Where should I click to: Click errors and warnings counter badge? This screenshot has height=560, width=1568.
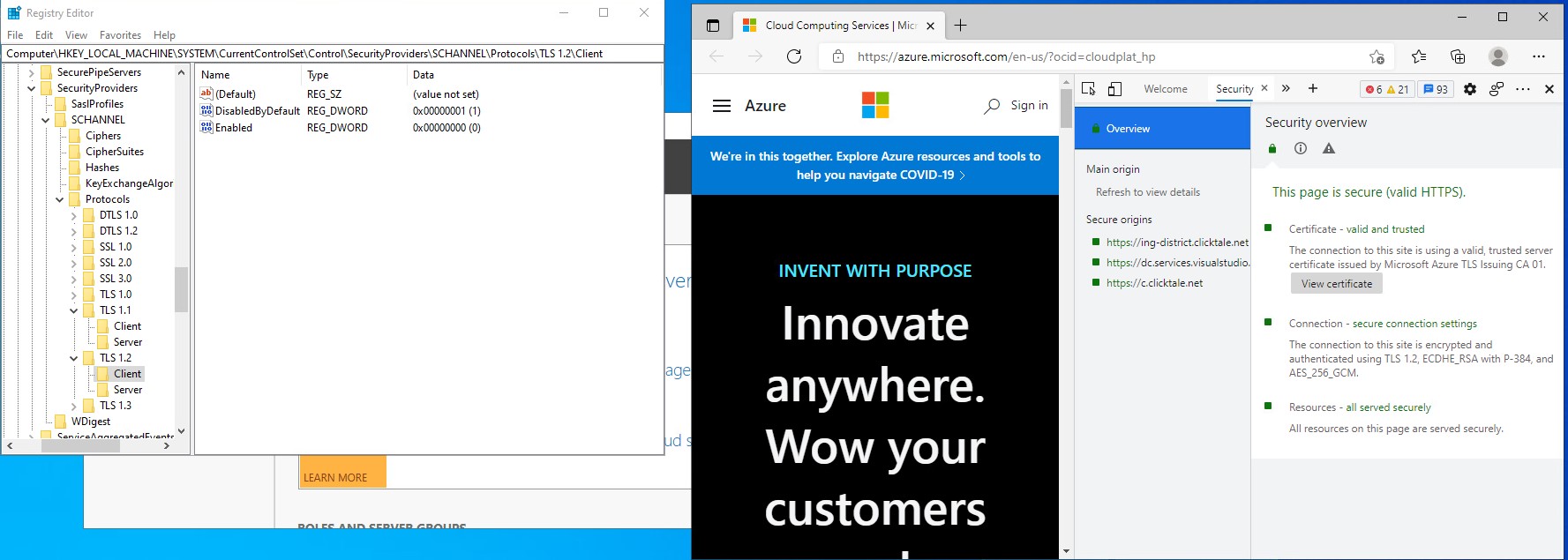[x=1387, y=89]
